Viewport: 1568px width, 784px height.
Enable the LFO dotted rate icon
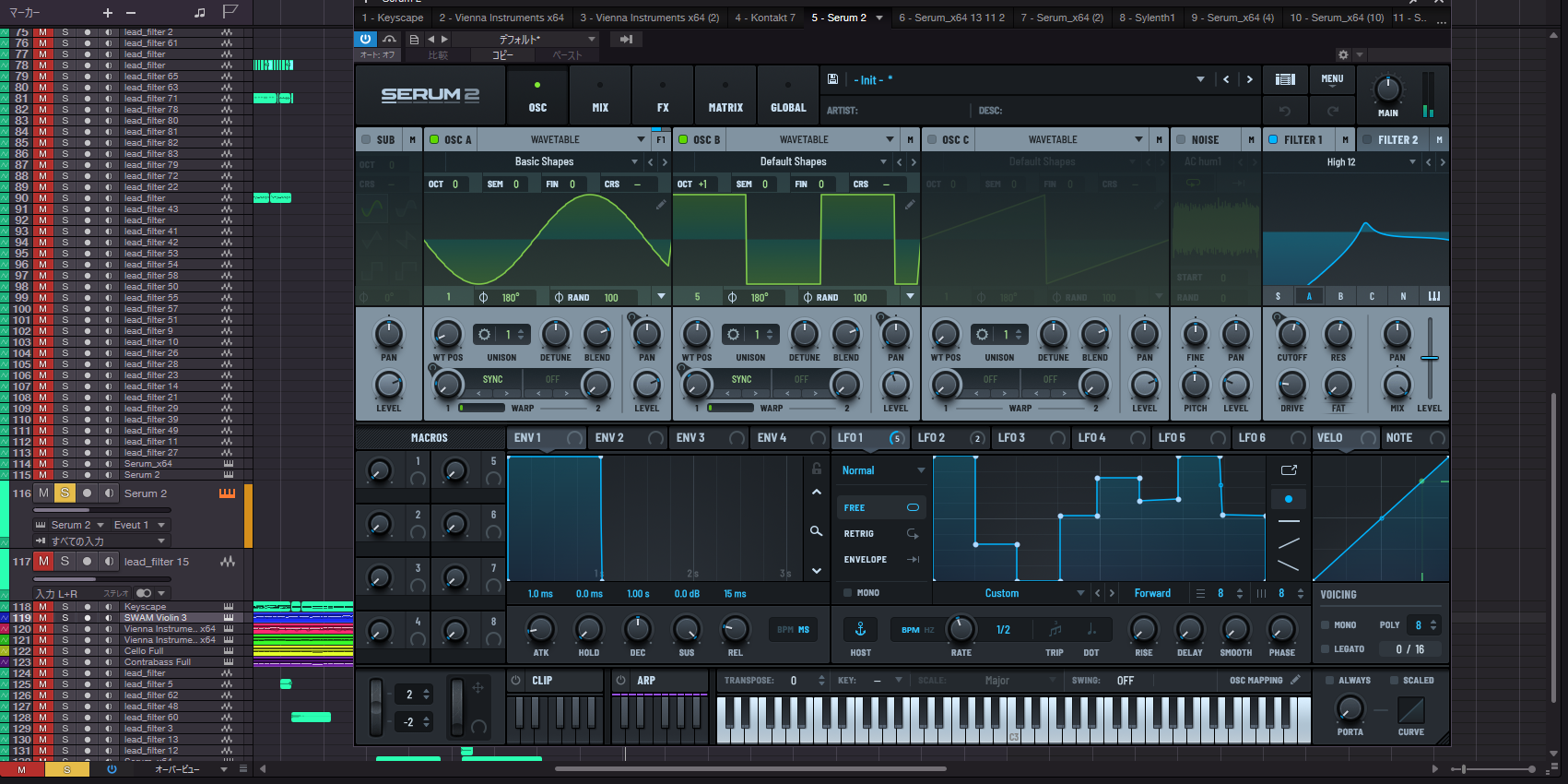point(1091,629)
